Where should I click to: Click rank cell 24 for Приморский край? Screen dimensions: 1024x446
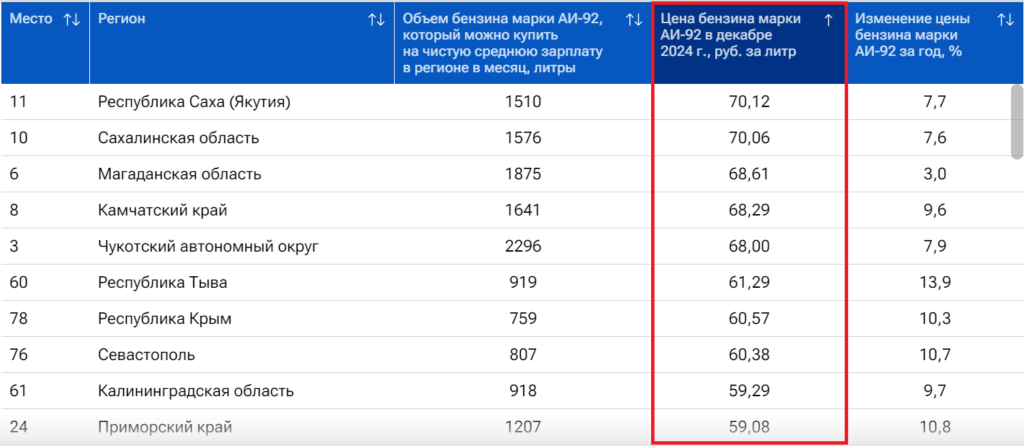tap(18, 428)
